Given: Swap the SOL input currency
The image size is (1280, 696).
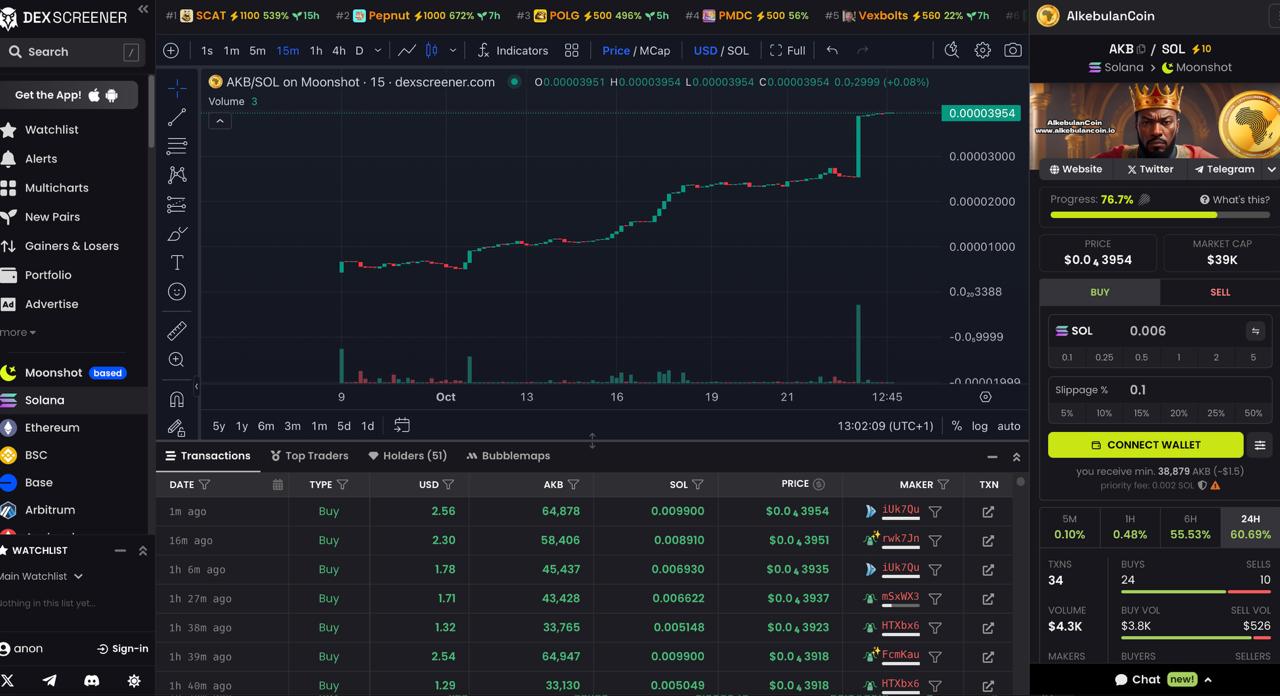Looking at the screenshot, I should [x=1255, y=331].
